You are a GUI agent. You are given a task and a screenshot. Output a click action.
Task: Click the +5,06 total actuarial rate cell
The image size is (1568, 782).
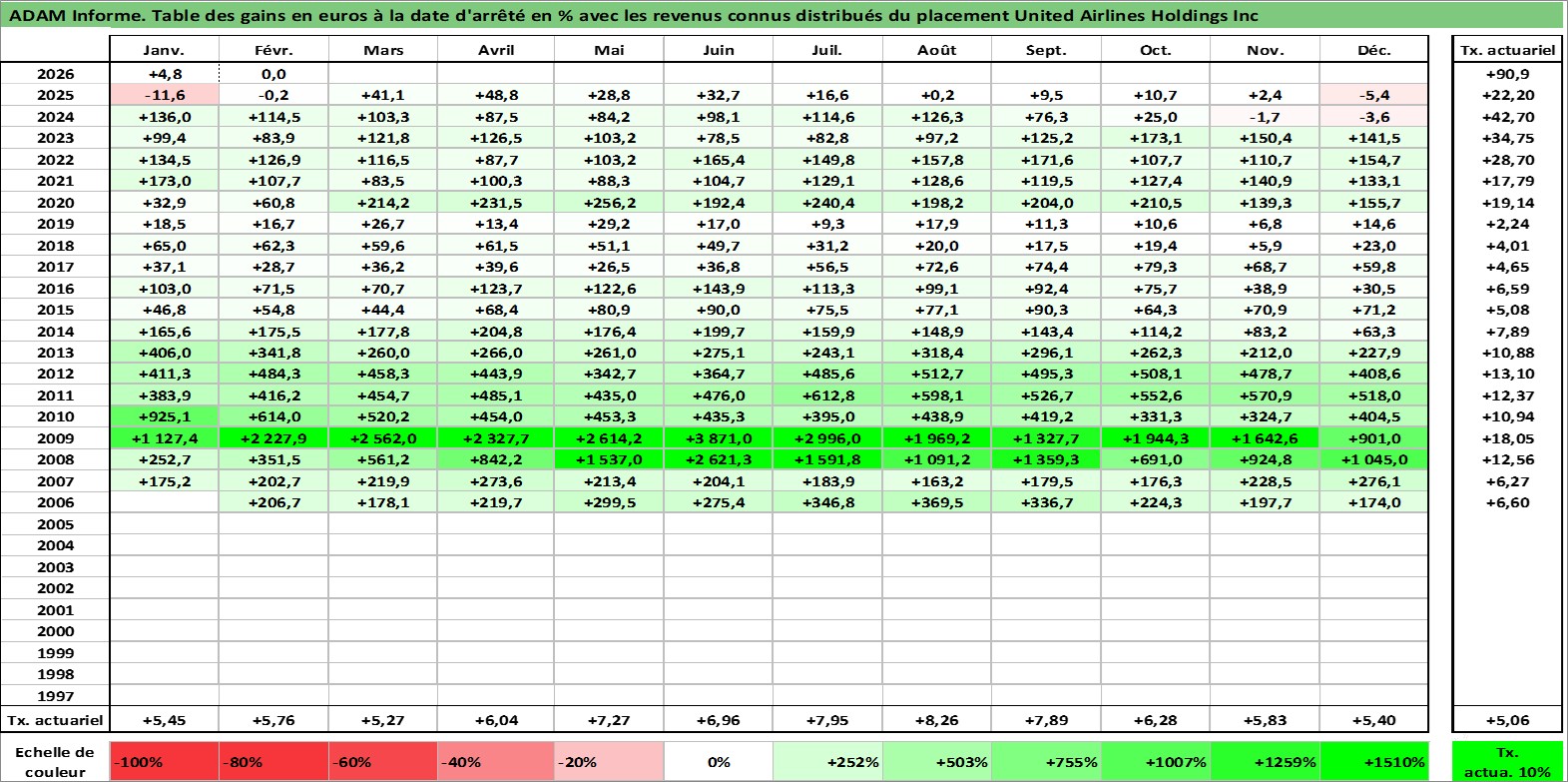click(x=1507, y=720)
